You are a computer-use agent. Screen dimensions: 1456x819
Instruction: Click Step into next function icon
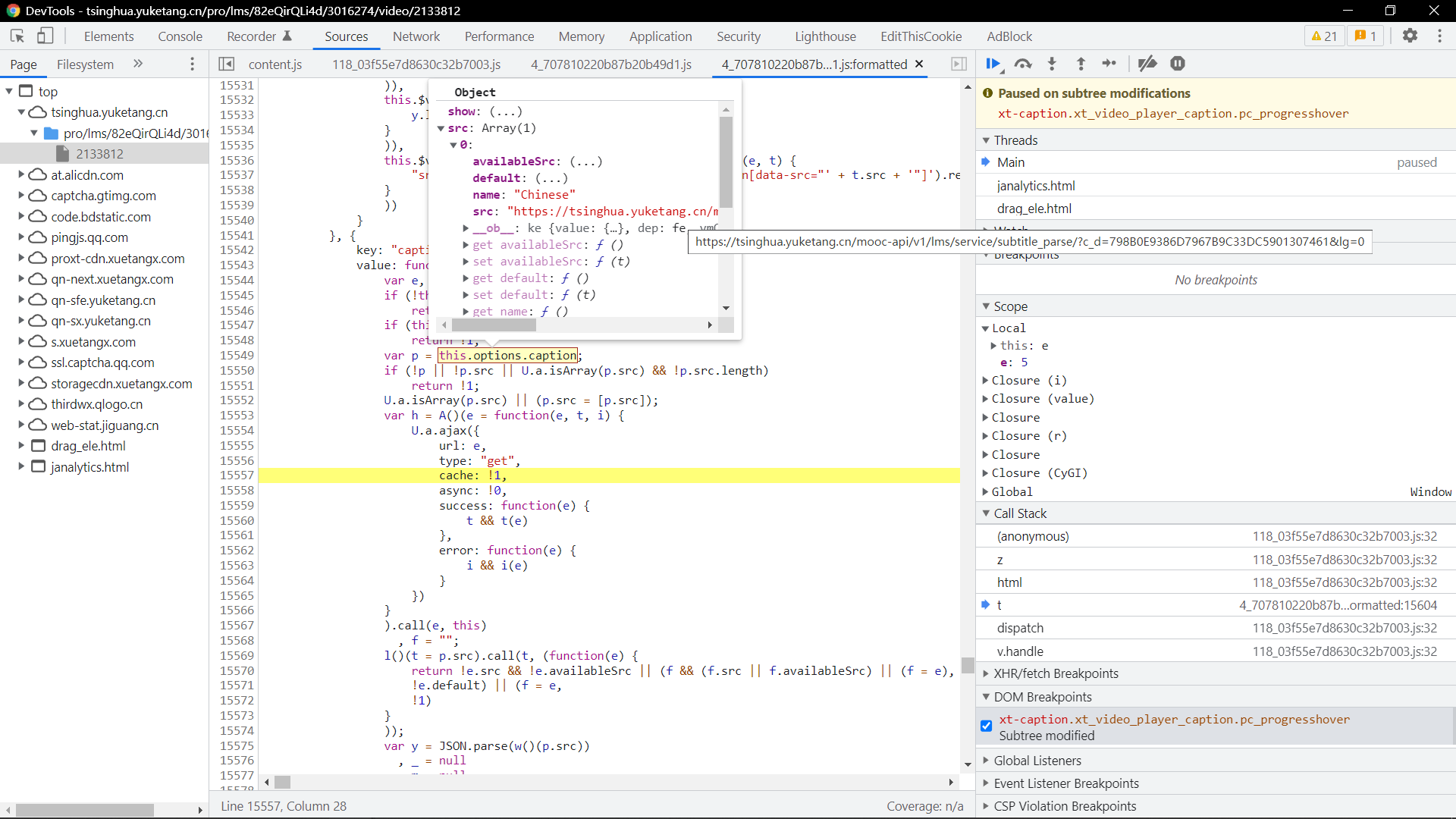(1052, 64)
